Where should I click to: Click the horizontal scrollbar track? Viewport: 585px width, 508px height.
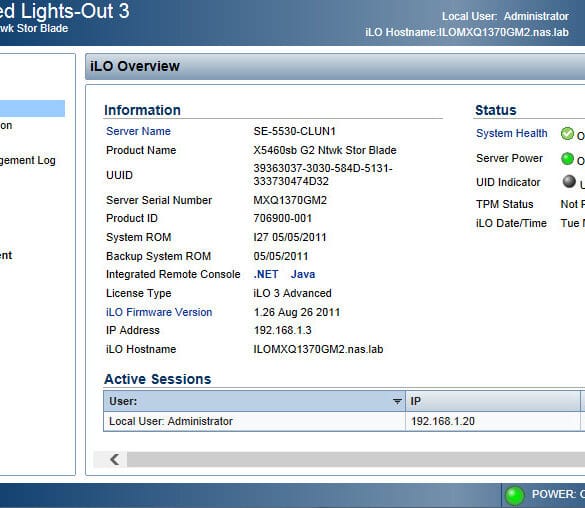tap(356, 459)
